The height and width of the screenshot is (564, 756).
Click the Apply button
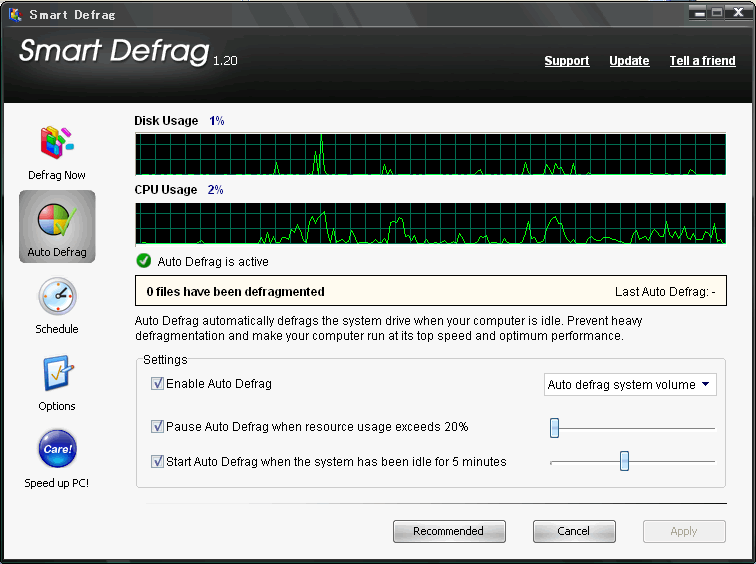684,531
